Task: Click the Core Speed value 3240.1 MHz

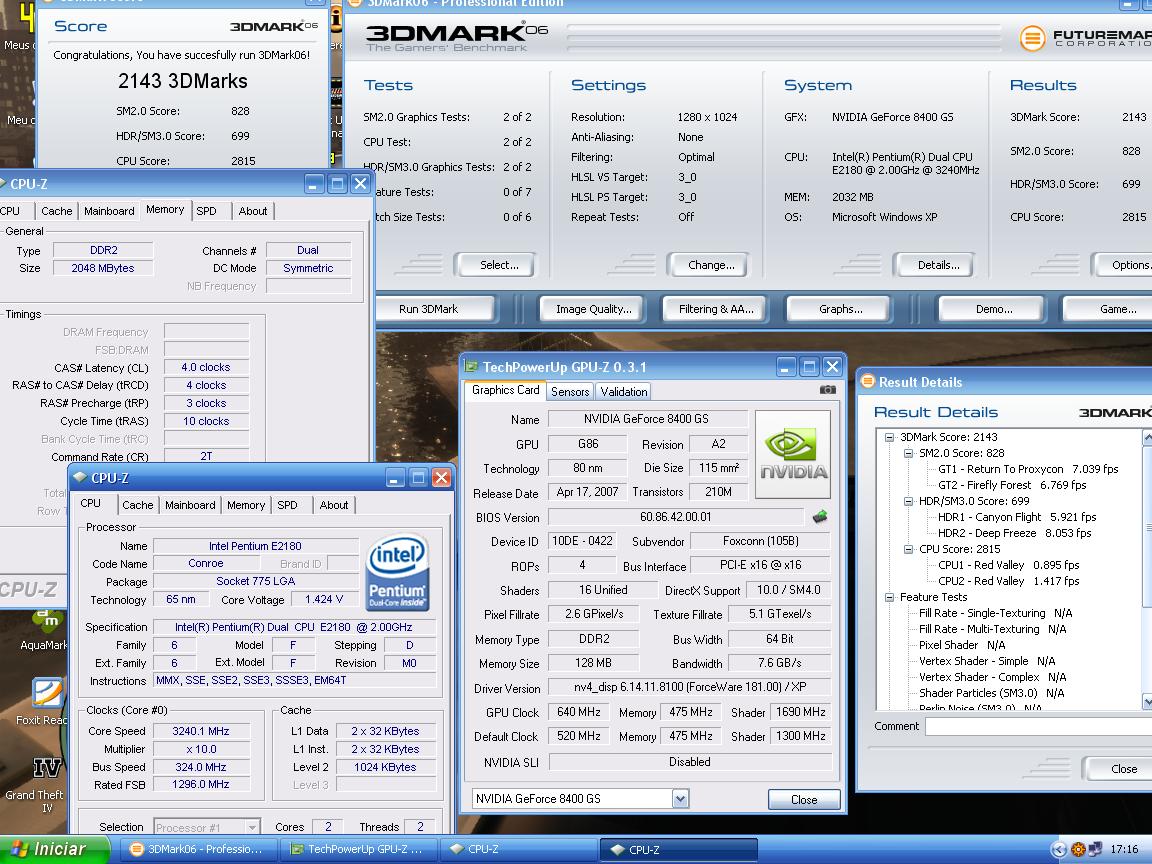Action: pos(201,731)
